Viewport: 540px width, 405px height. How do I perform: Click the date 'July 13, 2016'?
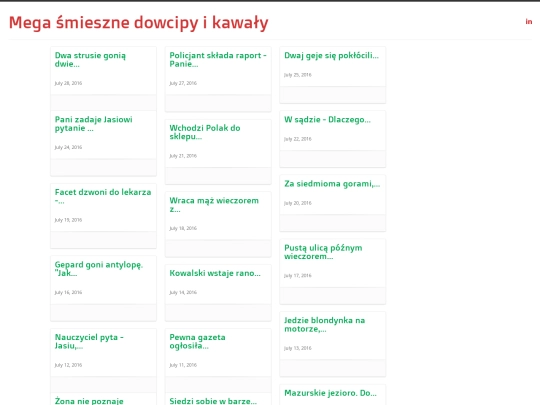[298, 348]
